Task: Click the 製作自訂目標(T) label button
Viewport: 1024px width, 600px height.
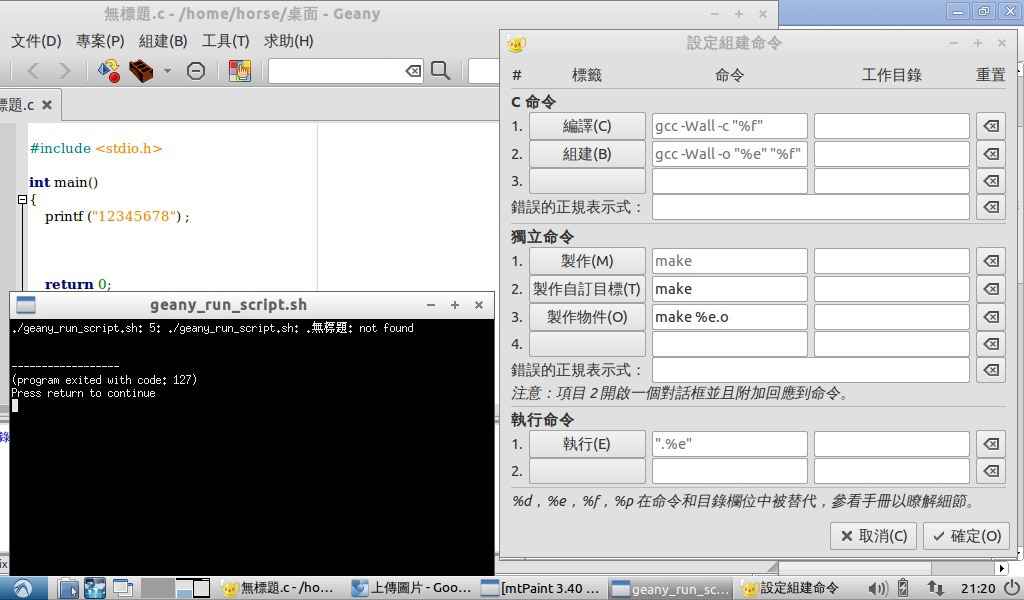Action: 587,289
